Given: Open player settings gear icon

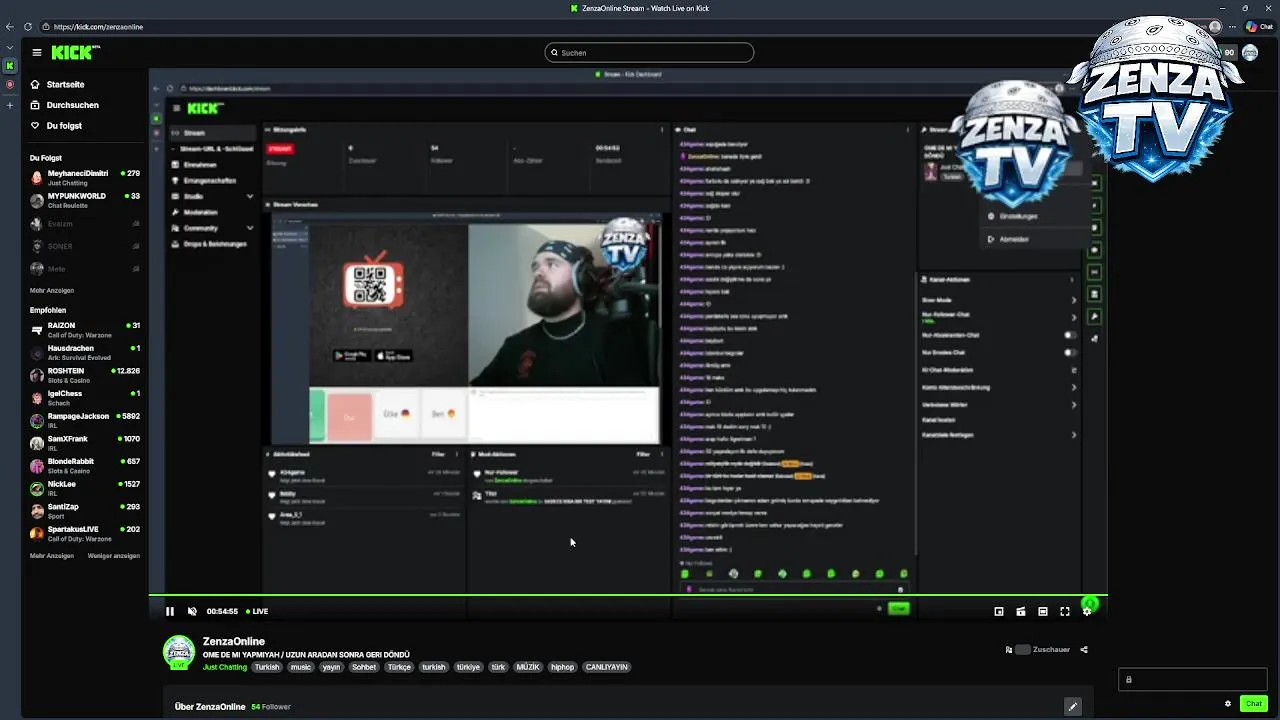Looking at the screenshot, I should (x=1087, y=611).
